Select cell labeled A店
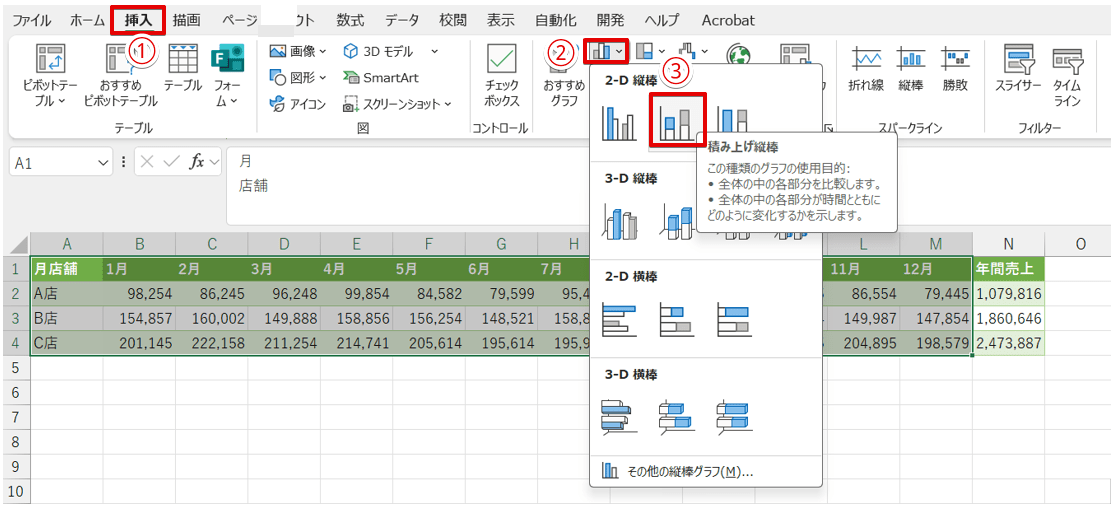This screenshot has width=1111, height=507. (x=67, y=294)
